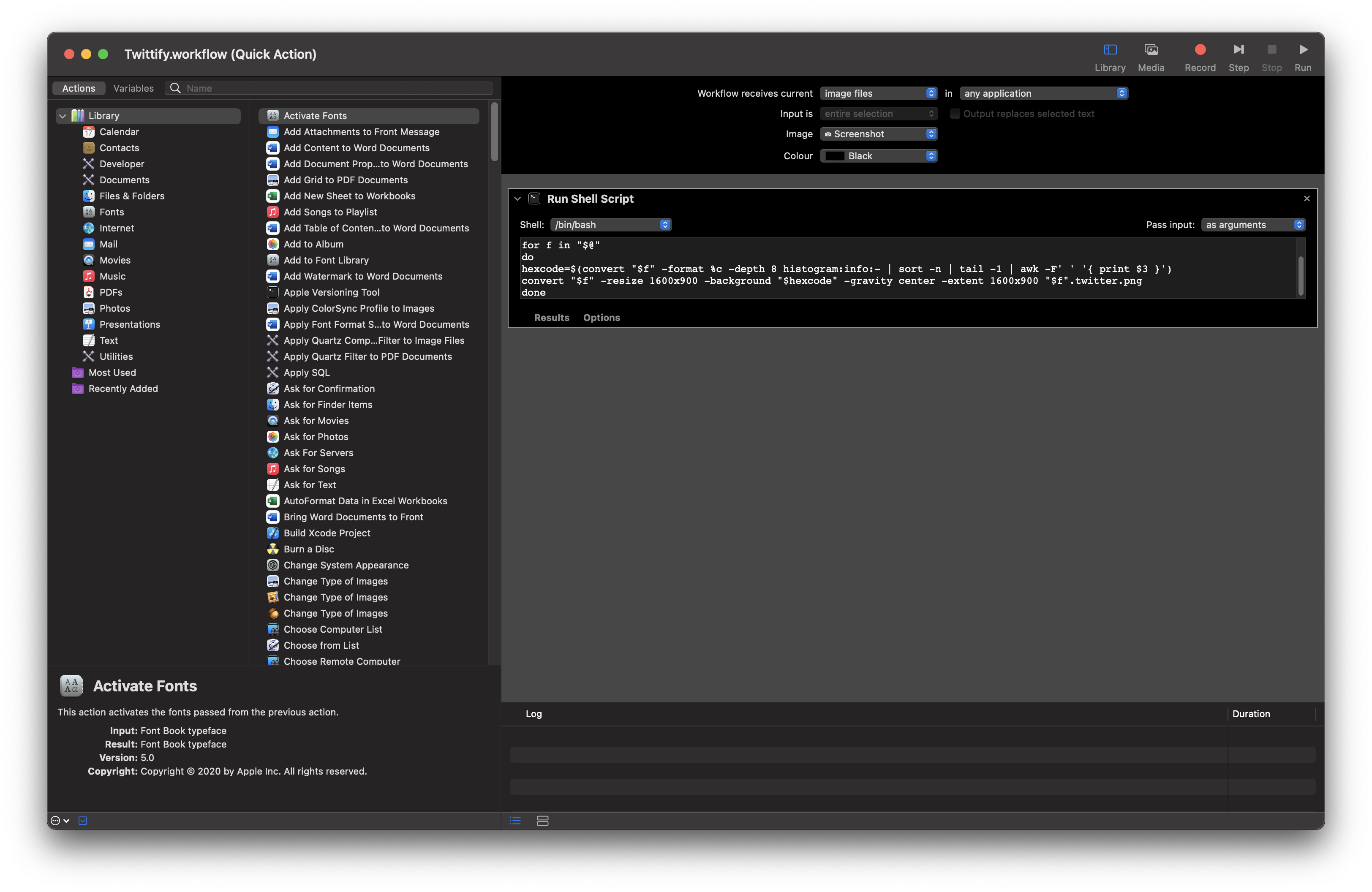Open the Media browser icon

pyautogui.click(x=1151, y=50)
